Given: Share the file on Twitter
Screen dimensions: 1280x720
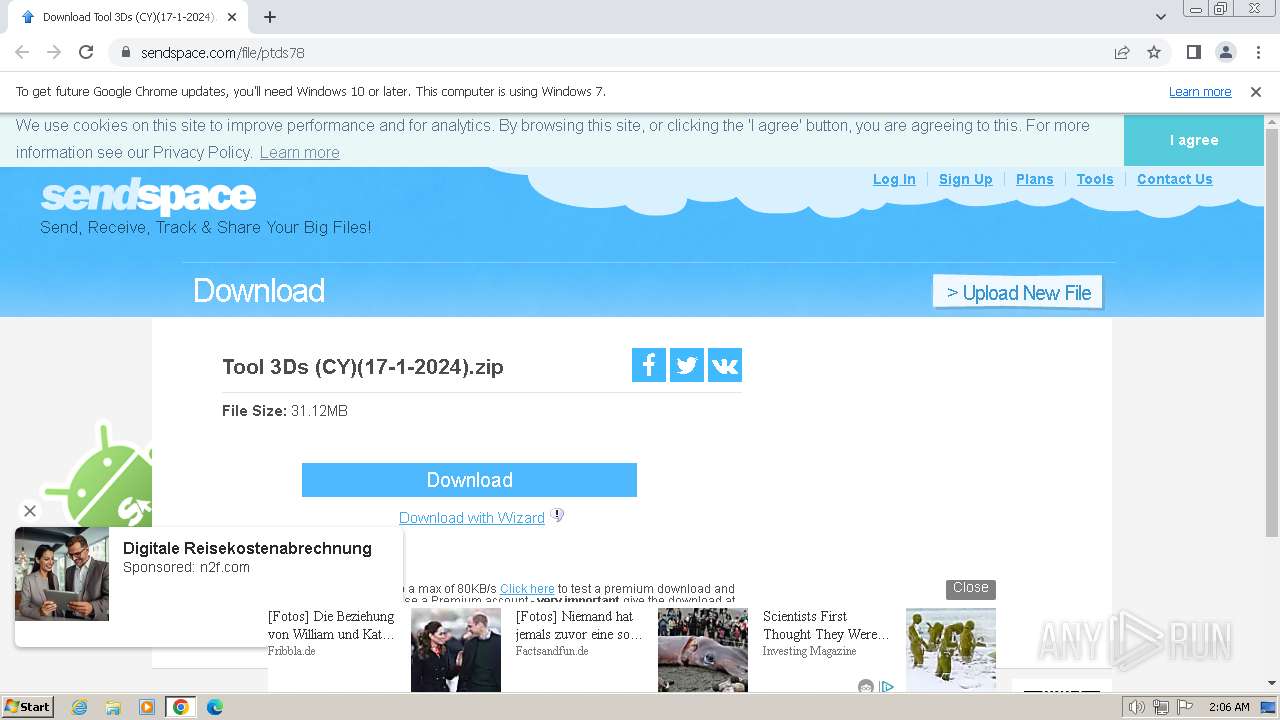Looking at the screenshot, I should [x=687, y=365].
